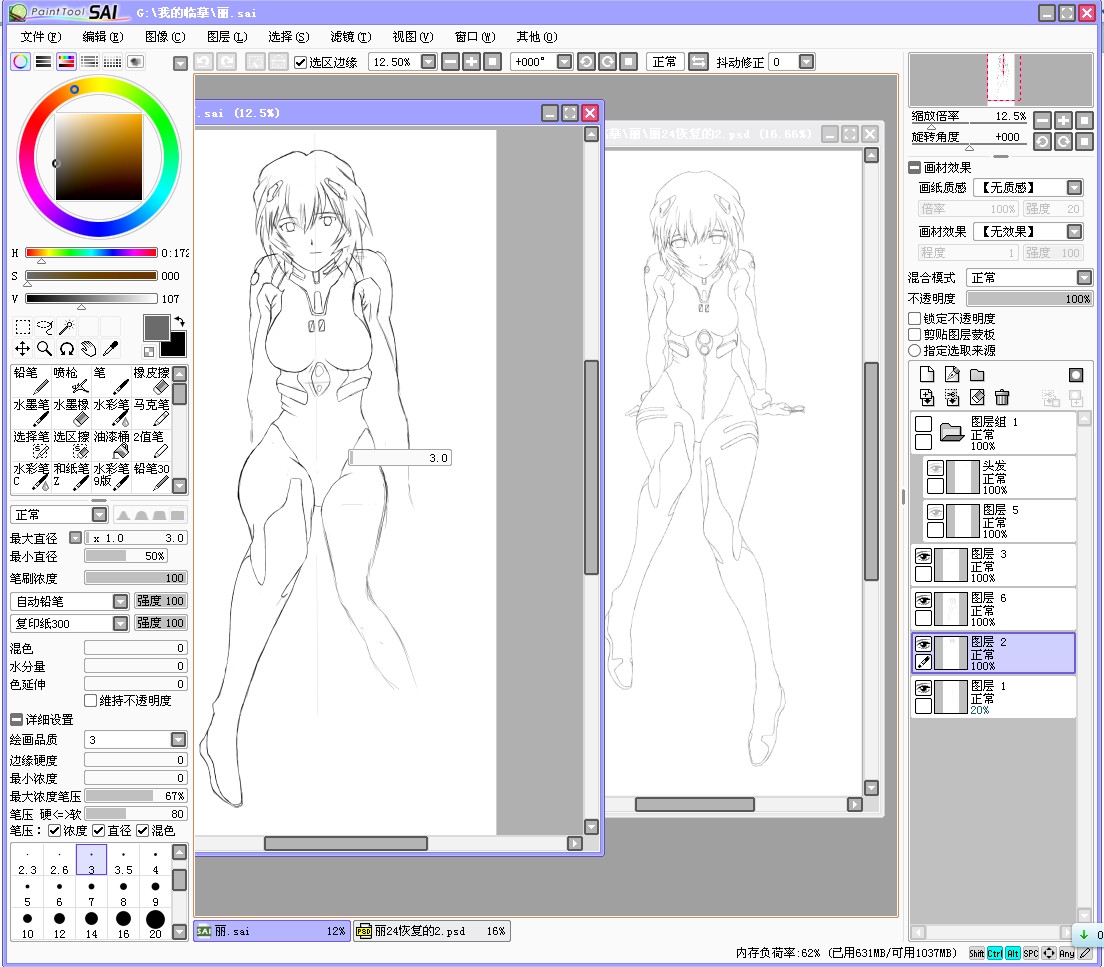Create a new layer group folder
Image resolution: width=1104 pixels, height=967 pixels.
point(977,374)
